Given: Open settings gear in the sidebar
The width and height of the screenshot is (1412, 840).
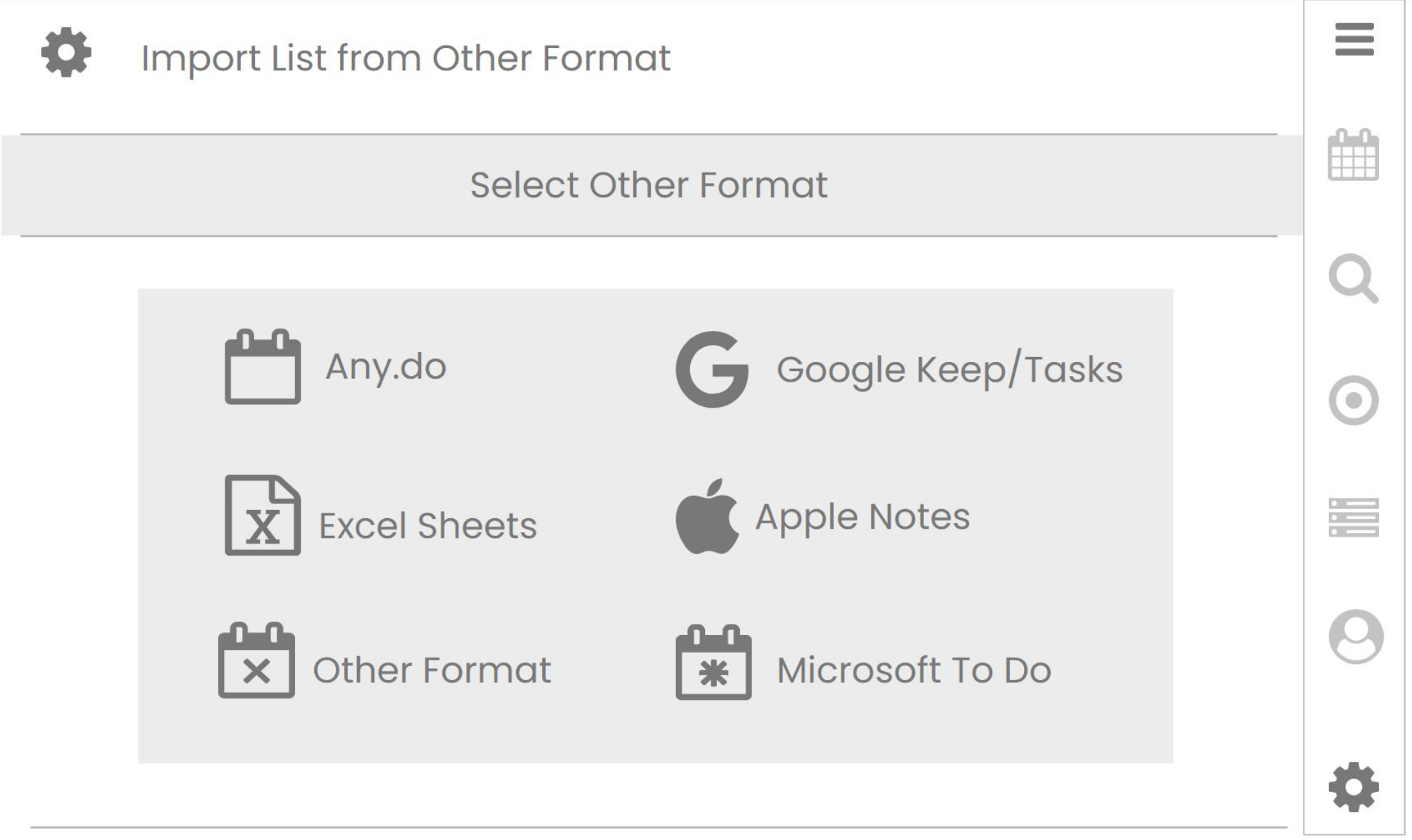Looking at the screenshot, I should [x=1354, y=786].
